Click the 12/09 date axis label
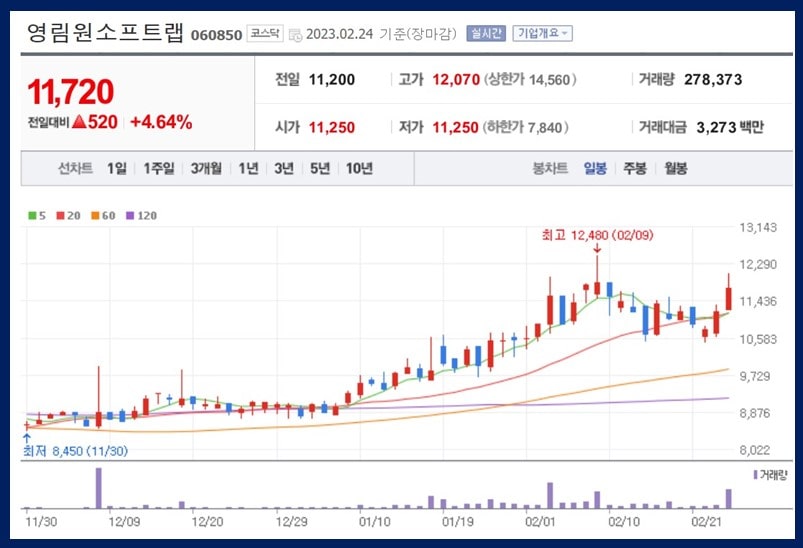The width and height of the screenshot is (803, 548). coord(124,522)
